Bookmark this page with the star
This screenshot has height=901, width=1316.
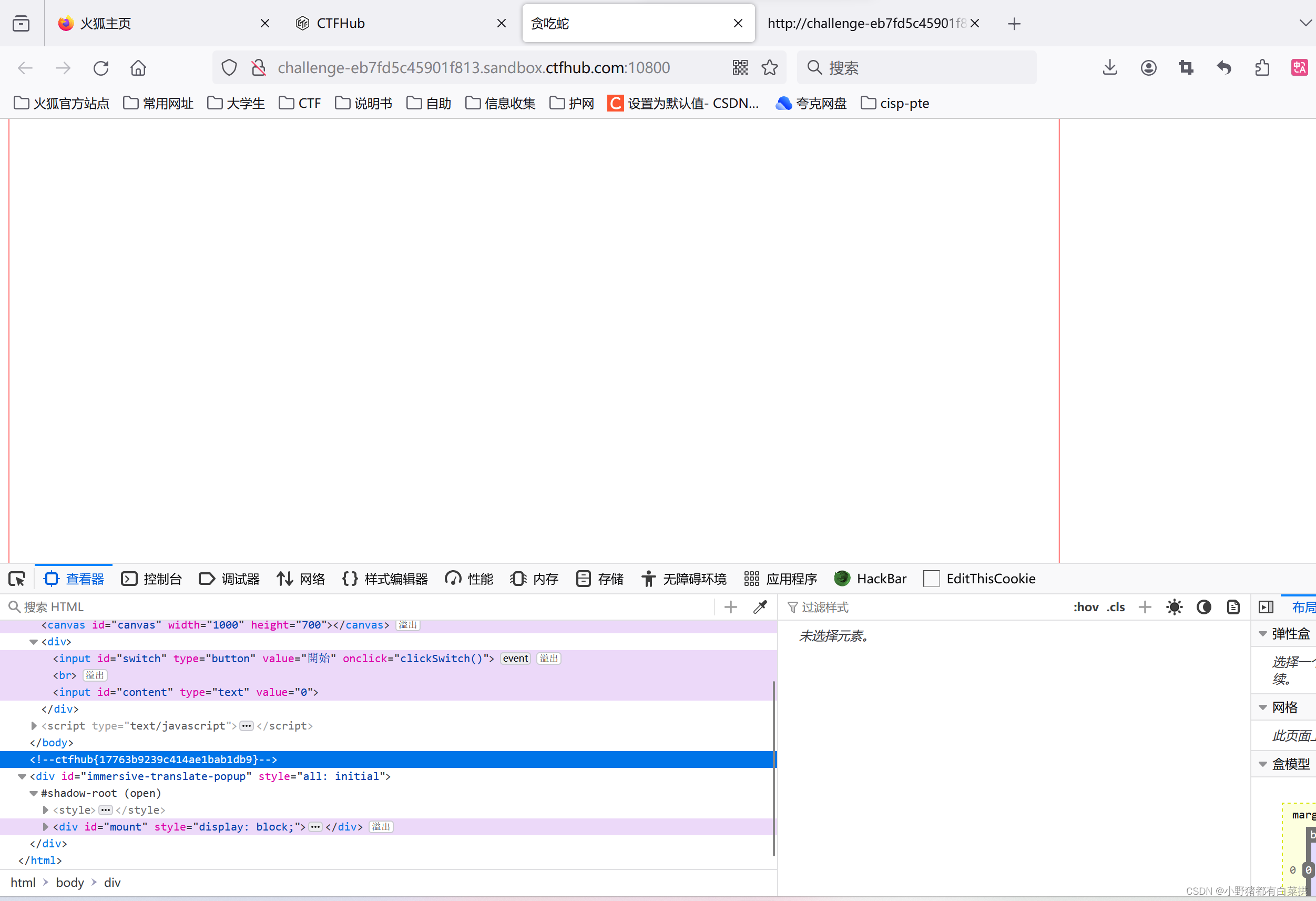(770, 67)
